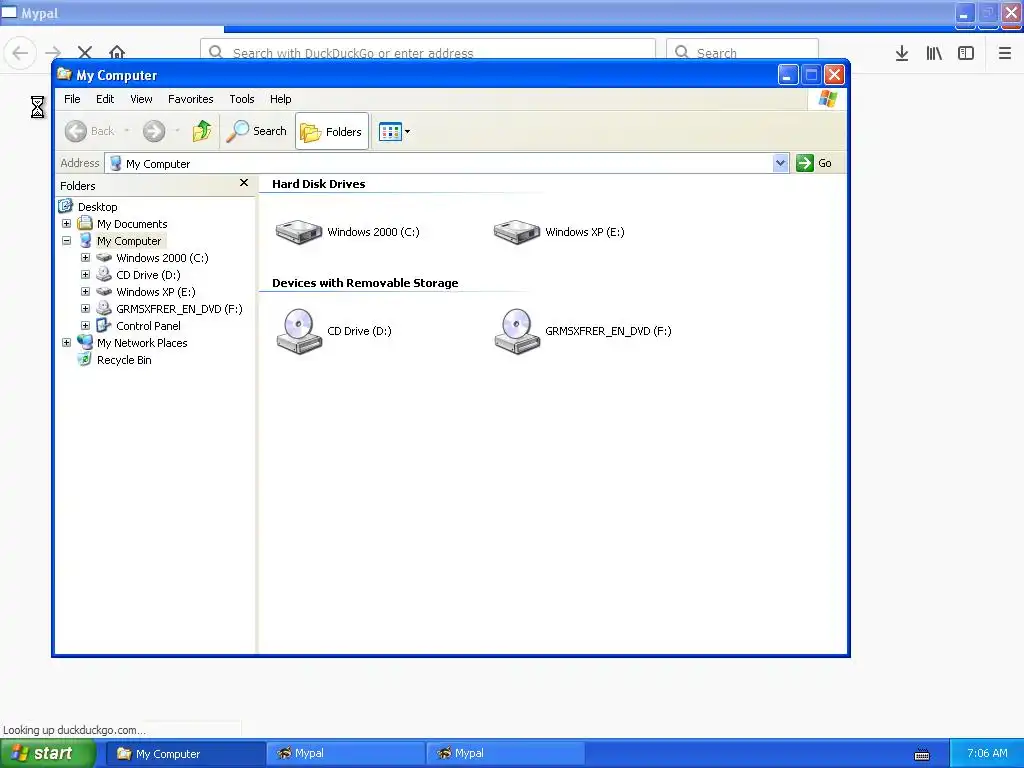Expand Windows 2000 (C:) tree node
The width and height of the screenshot is (1024, 768).
click(86, 257)
